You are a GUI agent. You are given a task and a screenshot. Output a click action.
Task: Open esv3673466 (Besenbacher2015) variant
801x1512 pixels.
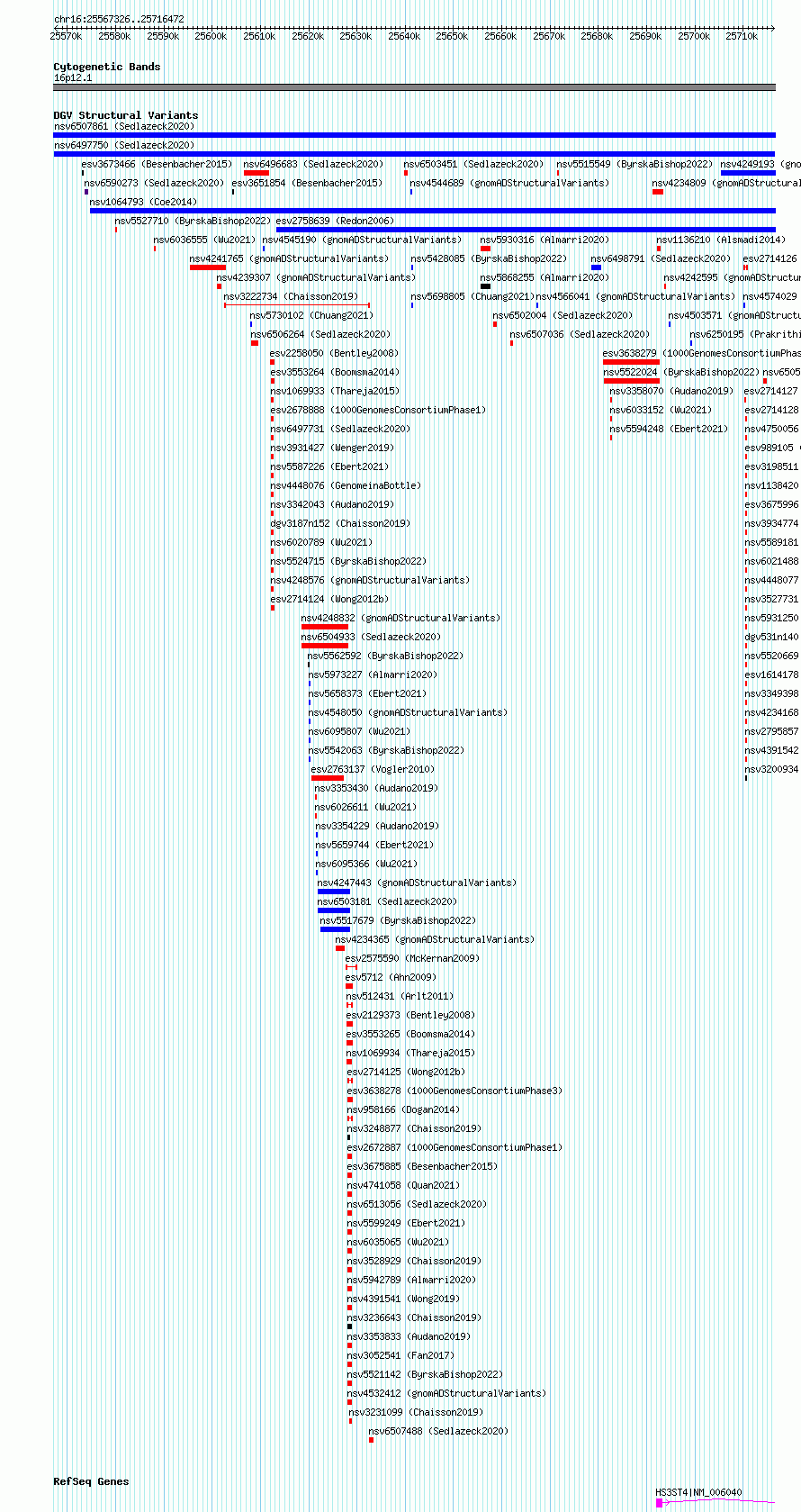[157, 164]
